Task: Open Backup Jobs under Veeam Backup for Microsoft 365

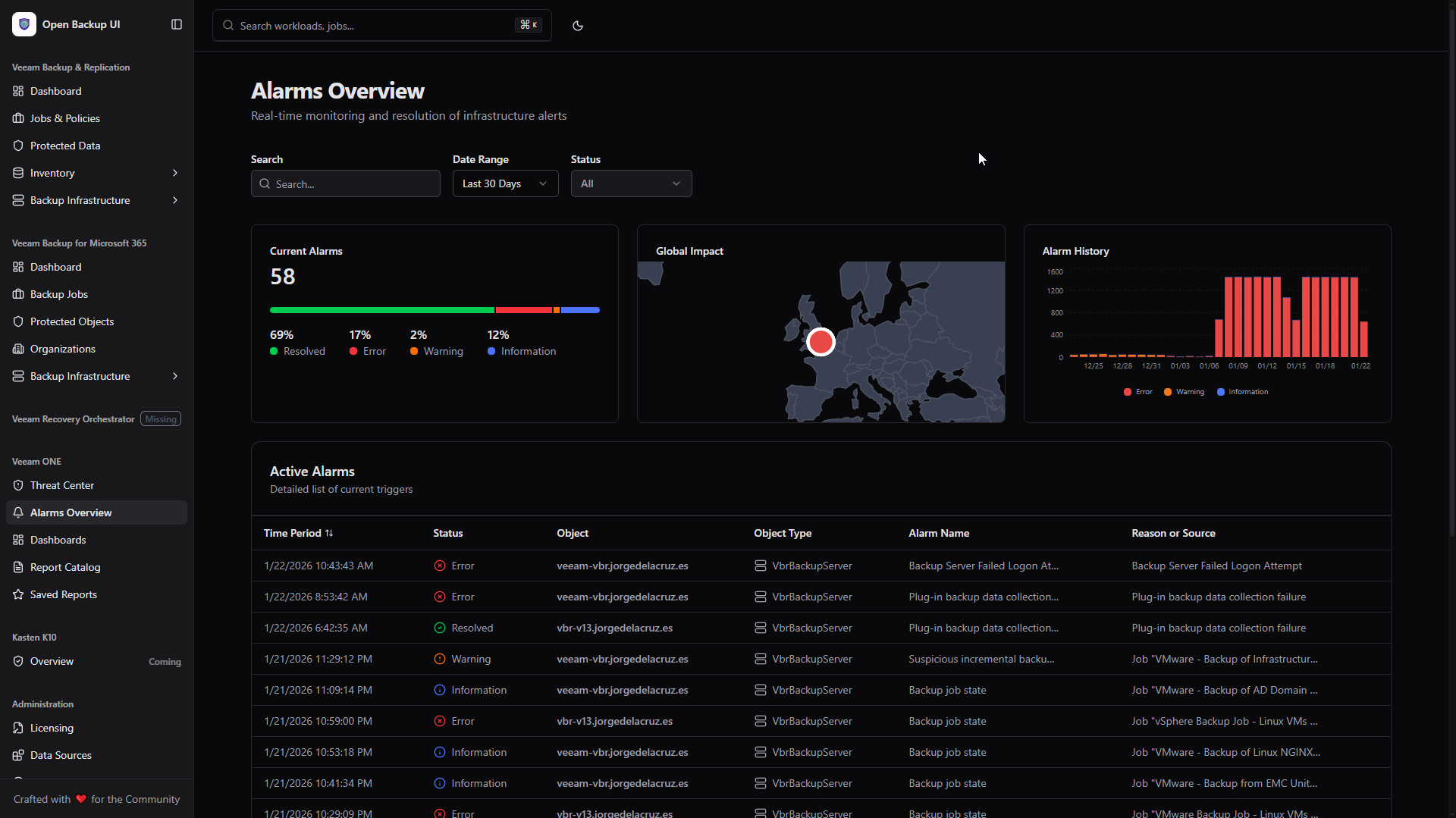Action: pyautogui.click(x=58, y=294)
